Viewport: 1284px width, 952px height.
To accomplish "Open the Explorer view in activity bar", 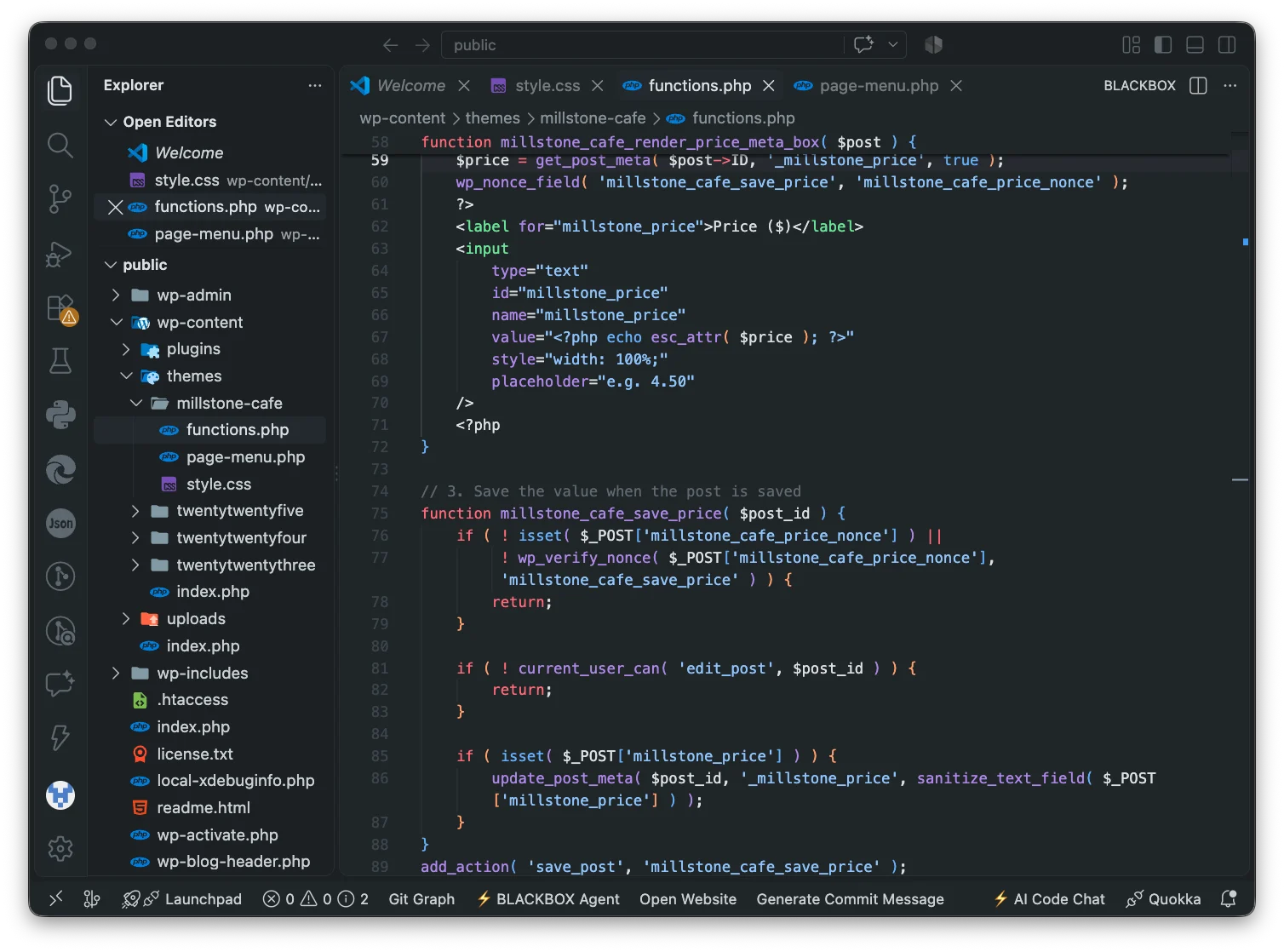I will [x=60, y=90].
